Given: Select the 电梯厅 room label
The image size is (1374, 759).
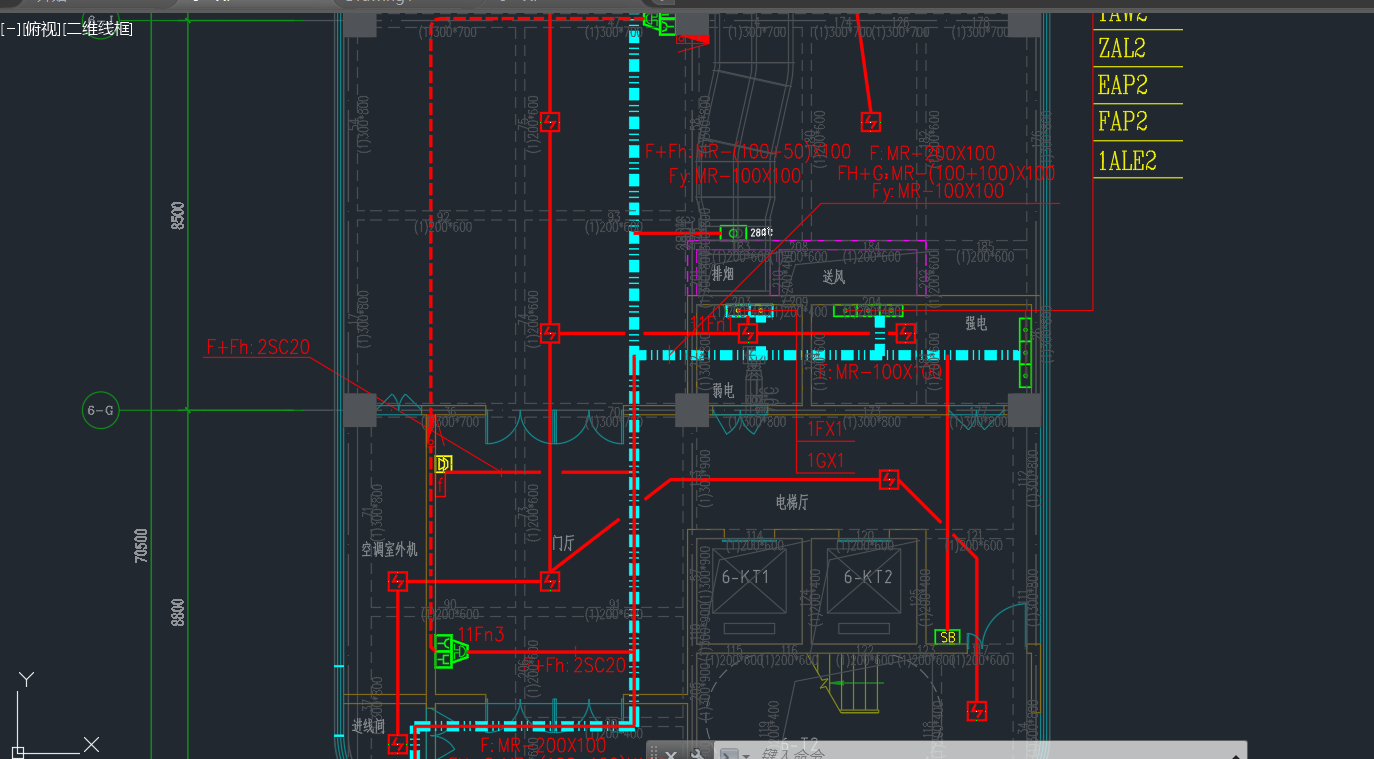Looking at the screenshot, I should click(x=791, y=503).
